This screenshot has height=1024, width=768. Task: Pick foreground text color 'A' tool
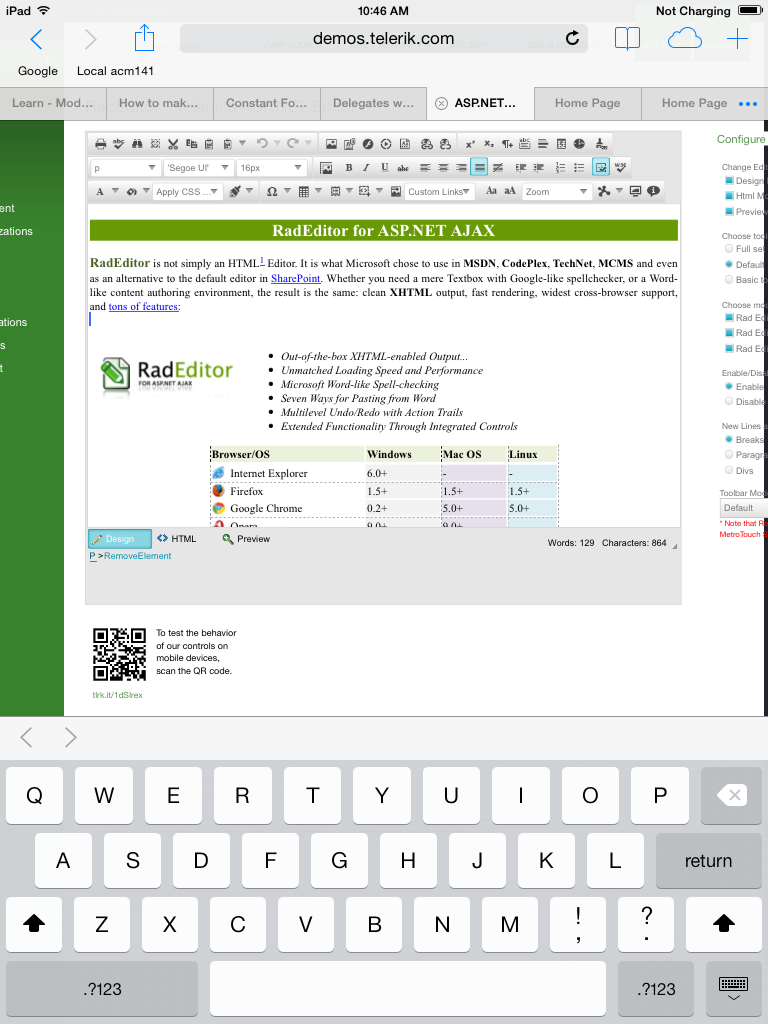tap(99, 191)
